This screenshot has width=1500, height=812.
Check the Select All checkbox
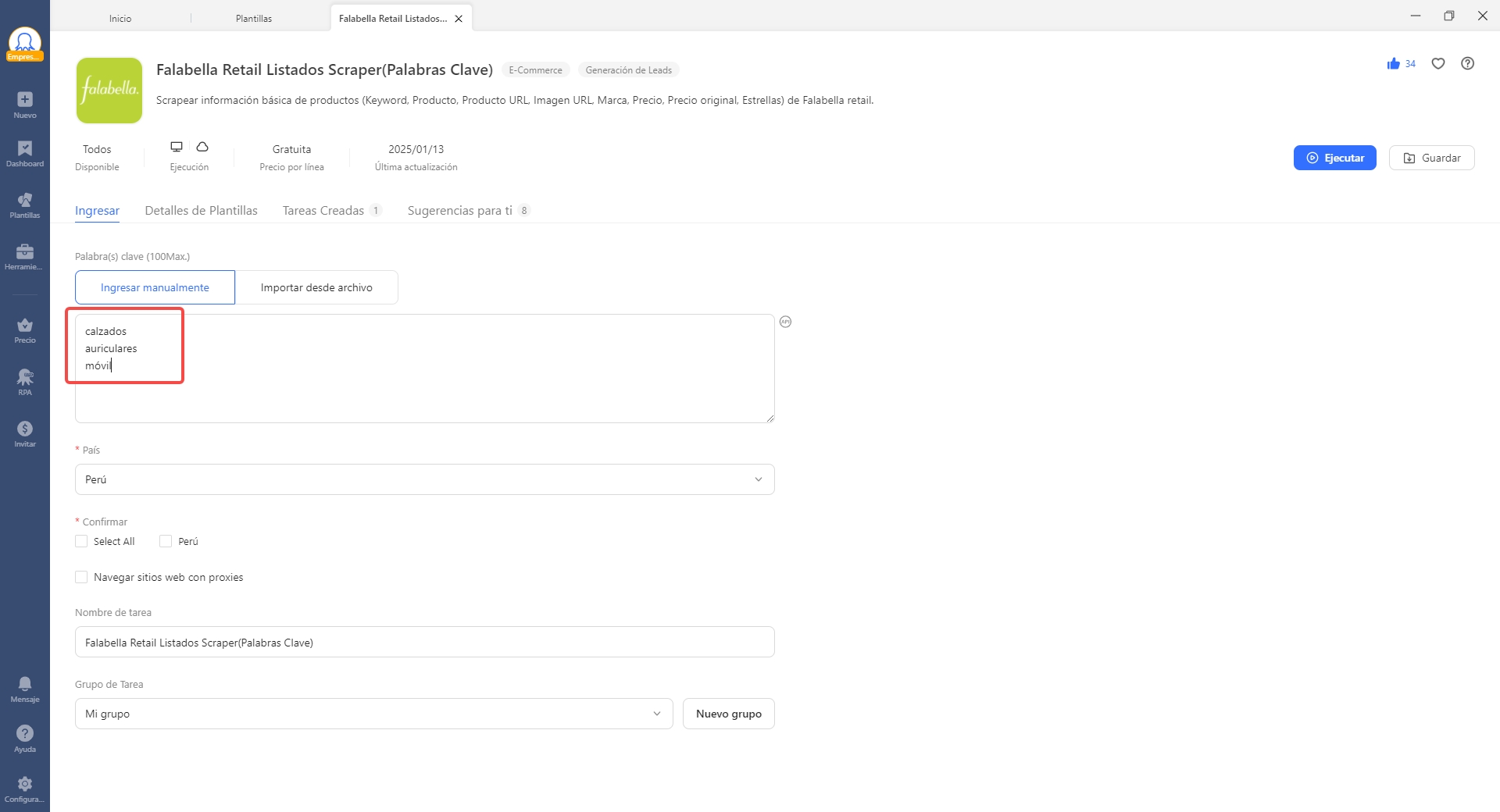pos(81,541)
